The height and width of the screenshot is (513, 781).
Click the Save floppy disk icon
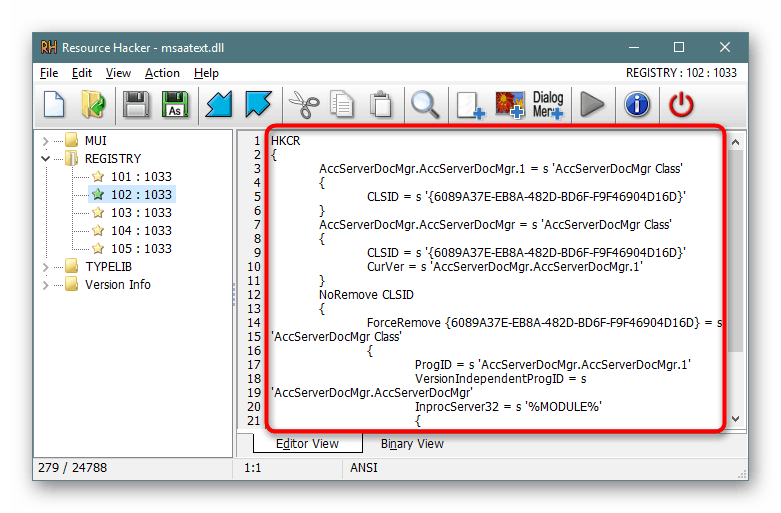[136, 105]
